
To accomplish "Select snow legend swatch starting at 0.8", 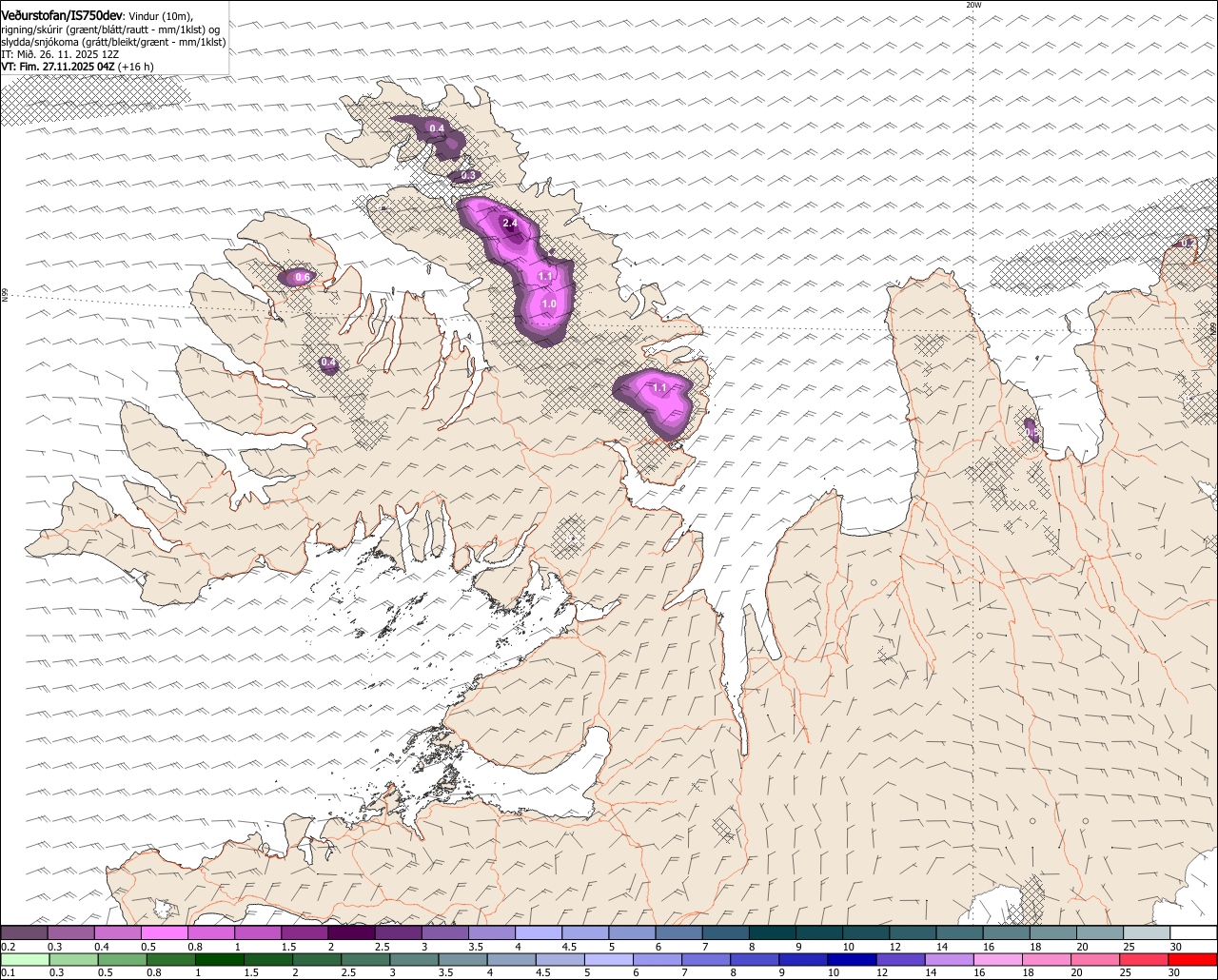I will point(210,932).
